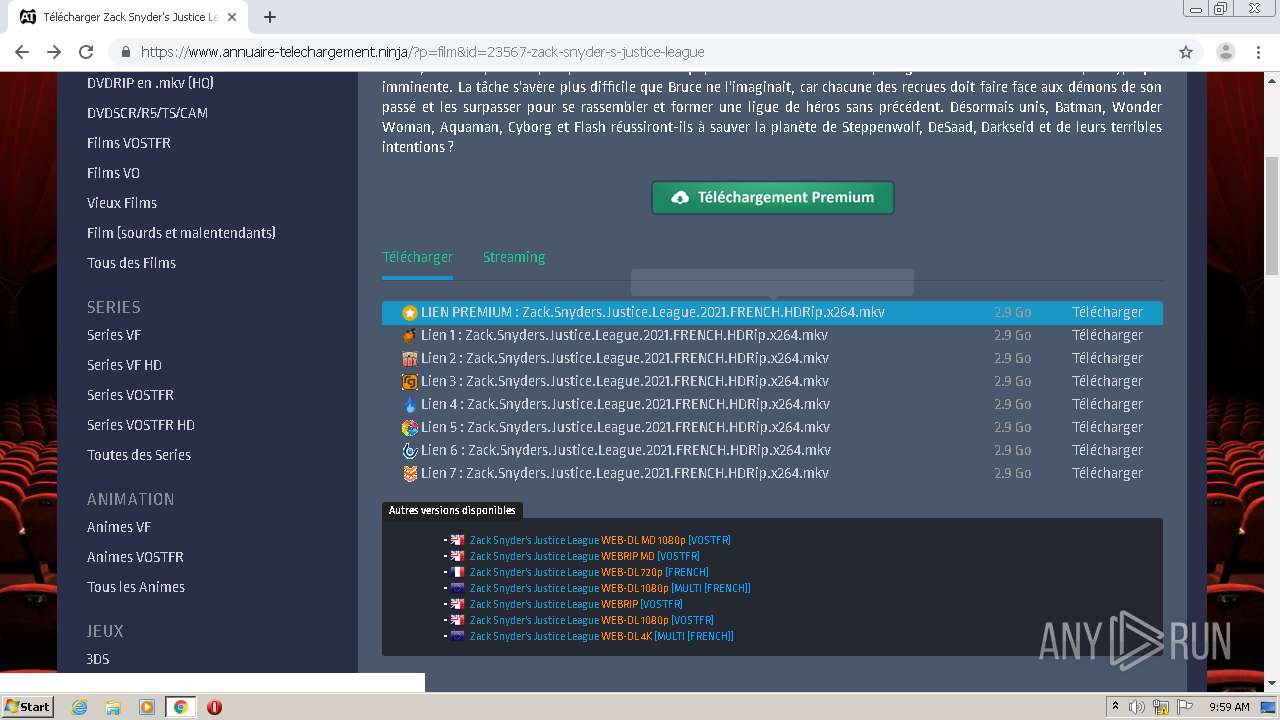The width and height of the screenshot is (1280, 720).
Task: View site info via the padlock icon
Action: [x=126, y=52]
